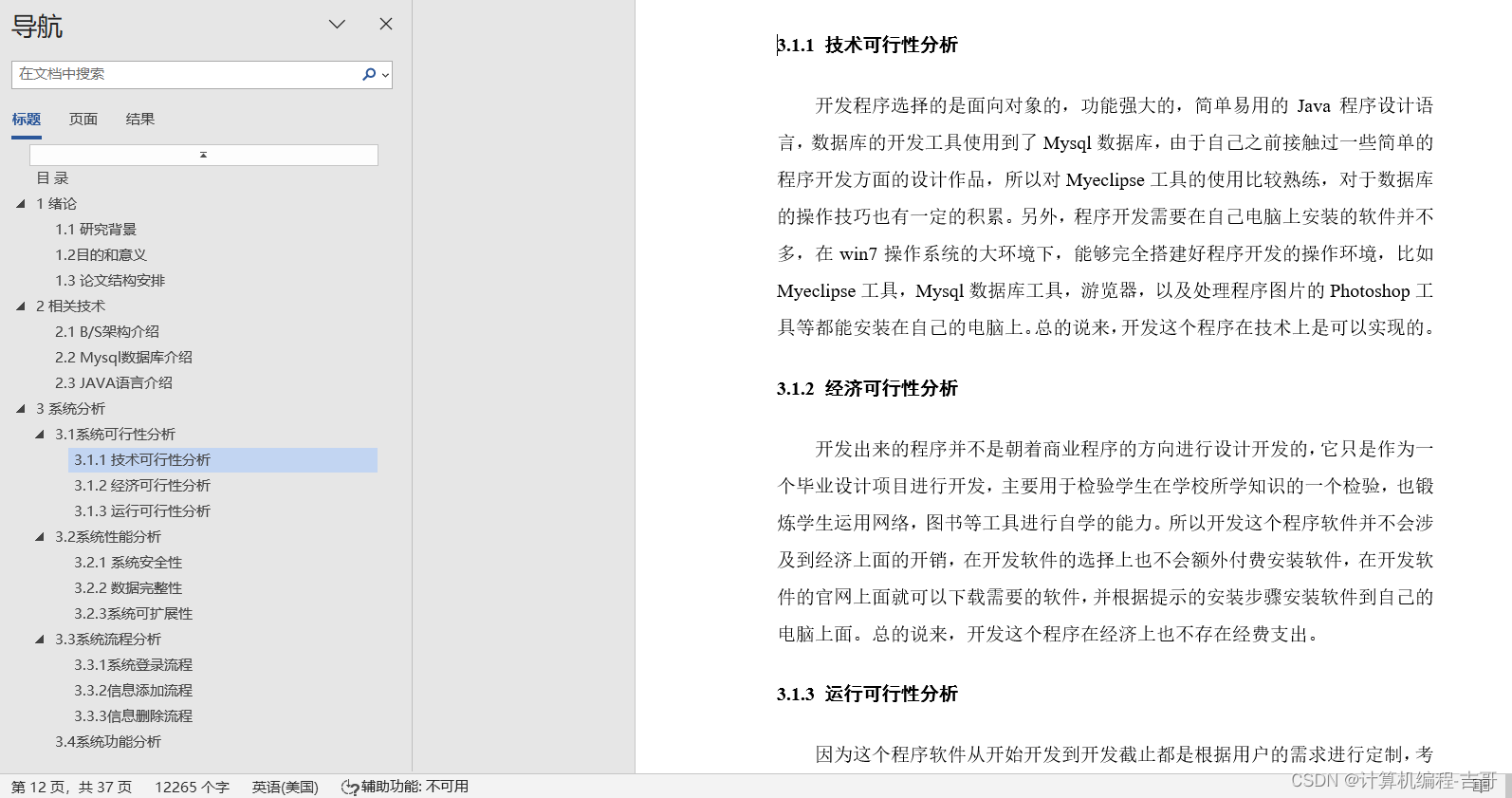Jump to 1.2目的和意义
The height and width of the screenshot is (798, 1512).
coord(101,255)
